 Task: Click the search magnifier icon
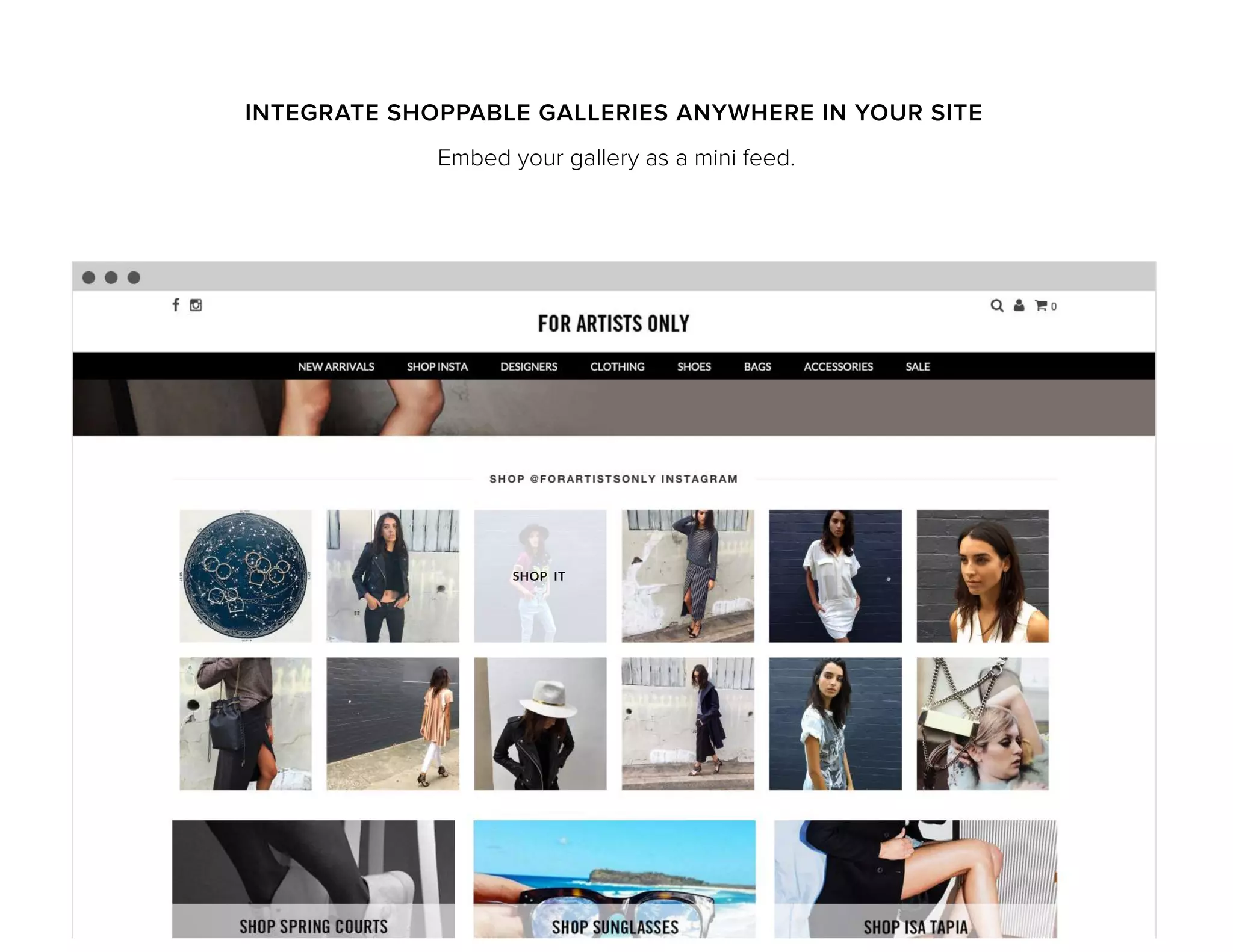coord(997,306)
